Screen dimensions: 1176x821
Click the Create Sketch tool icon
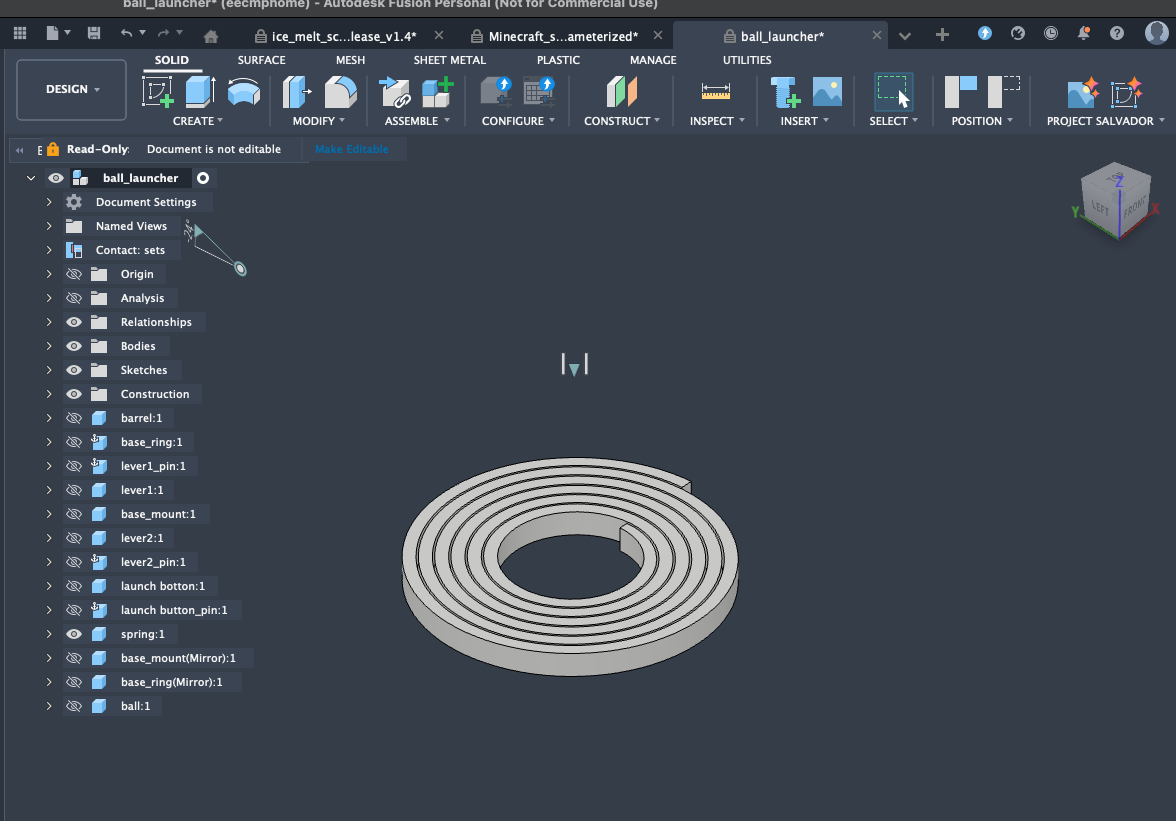pyautogui.click(x=158, y=92)
